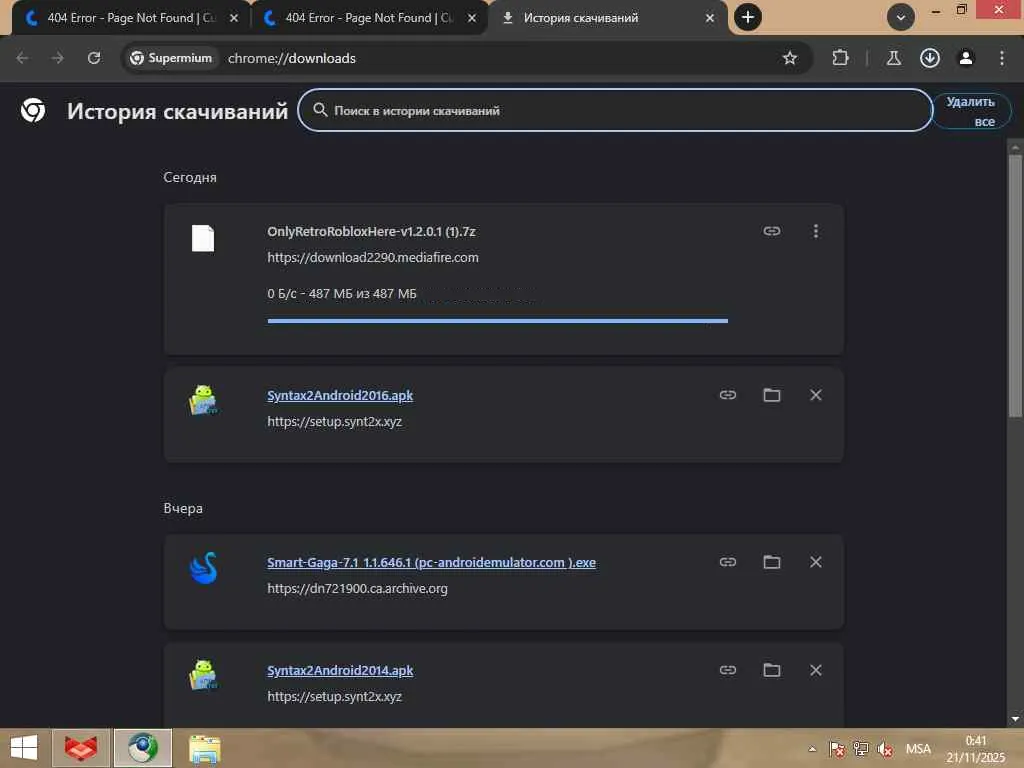This screenshot has width=1024, height=768.
Task: Open the taskbar clock and date
Action: point(976,749)
